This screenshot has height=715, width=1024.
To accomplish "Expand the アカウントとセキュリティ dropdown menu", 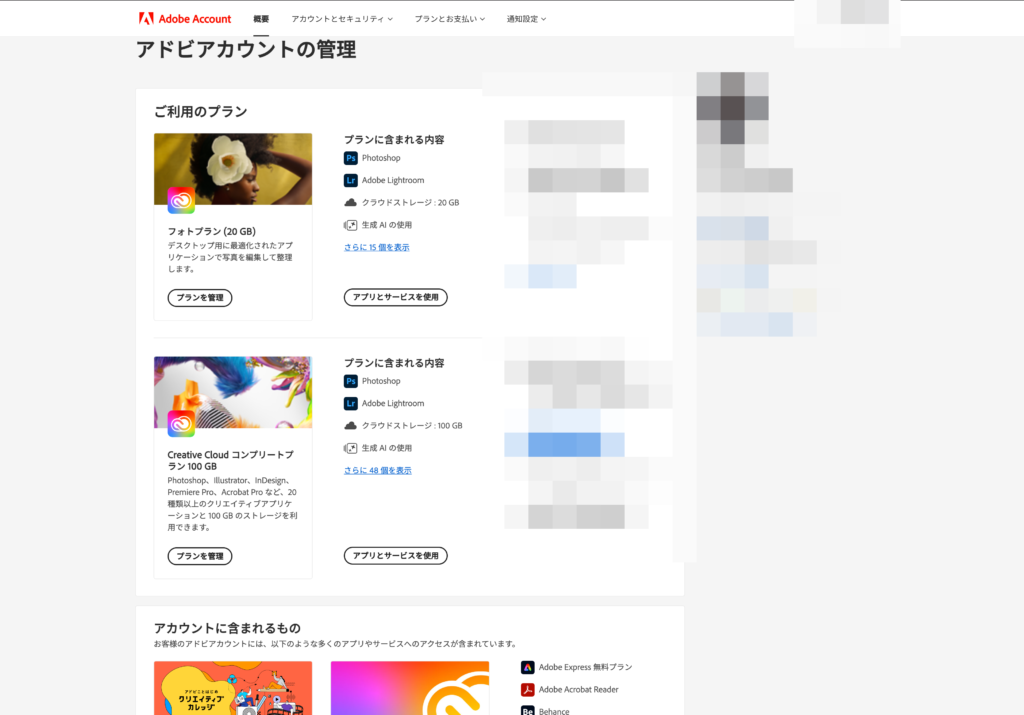I will coord(342,19).
